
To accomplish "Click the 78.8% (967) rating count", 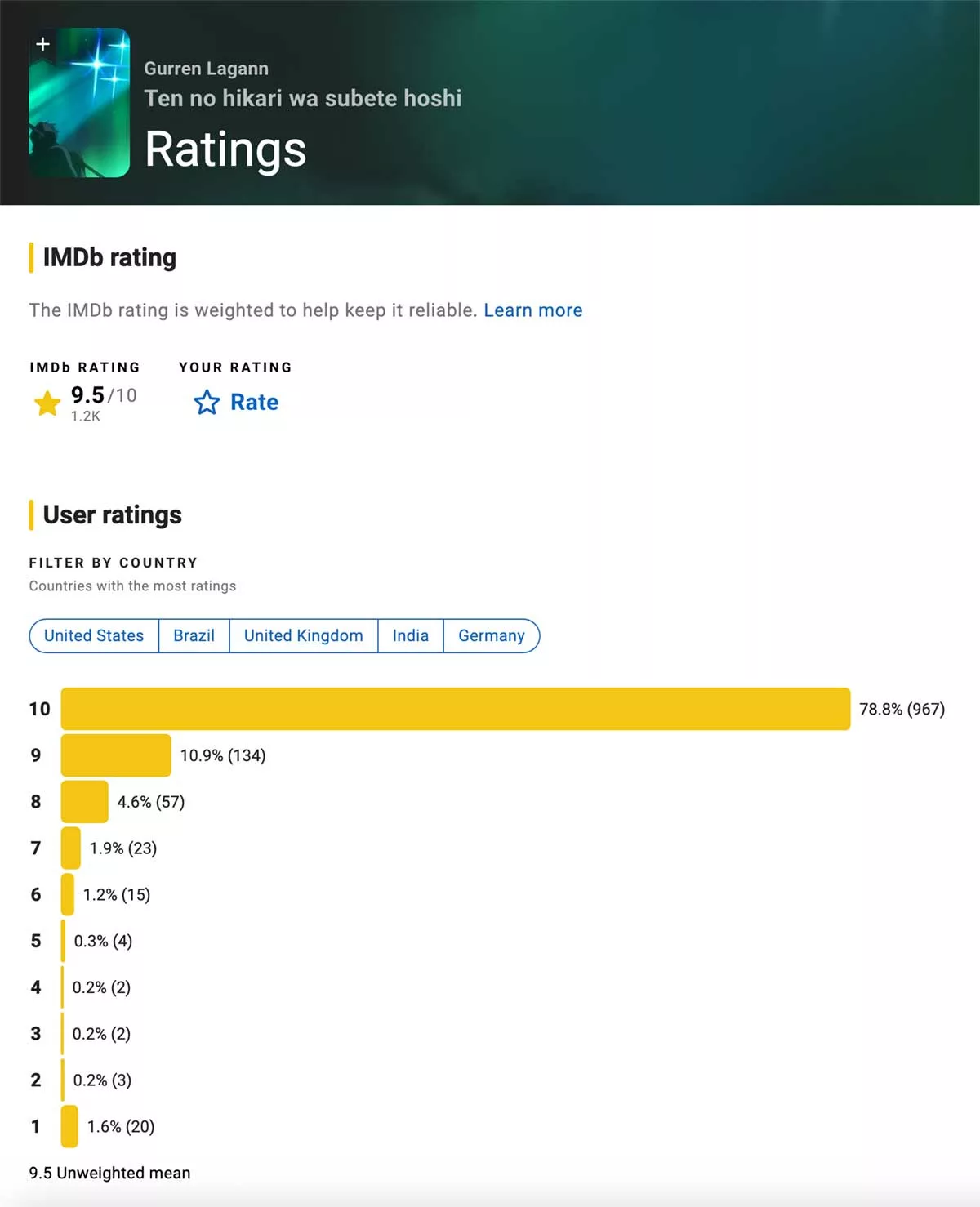I will point(902,709).
